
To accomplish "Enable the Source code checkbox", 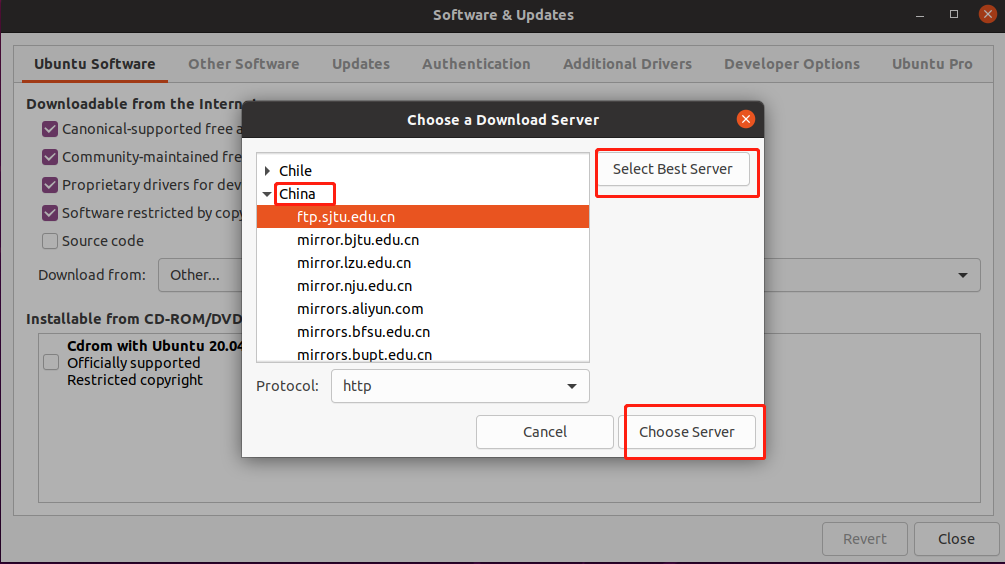I will (x=50, y=241).
